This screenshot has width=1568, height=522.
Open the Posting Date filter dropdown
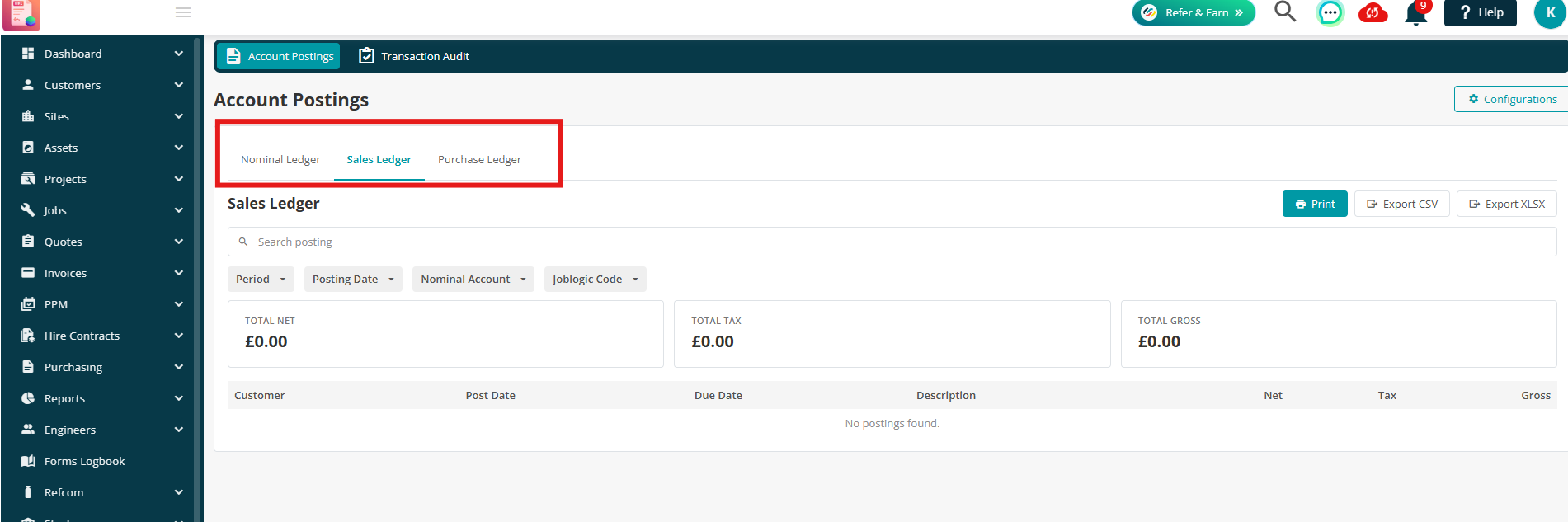(353, 279)
